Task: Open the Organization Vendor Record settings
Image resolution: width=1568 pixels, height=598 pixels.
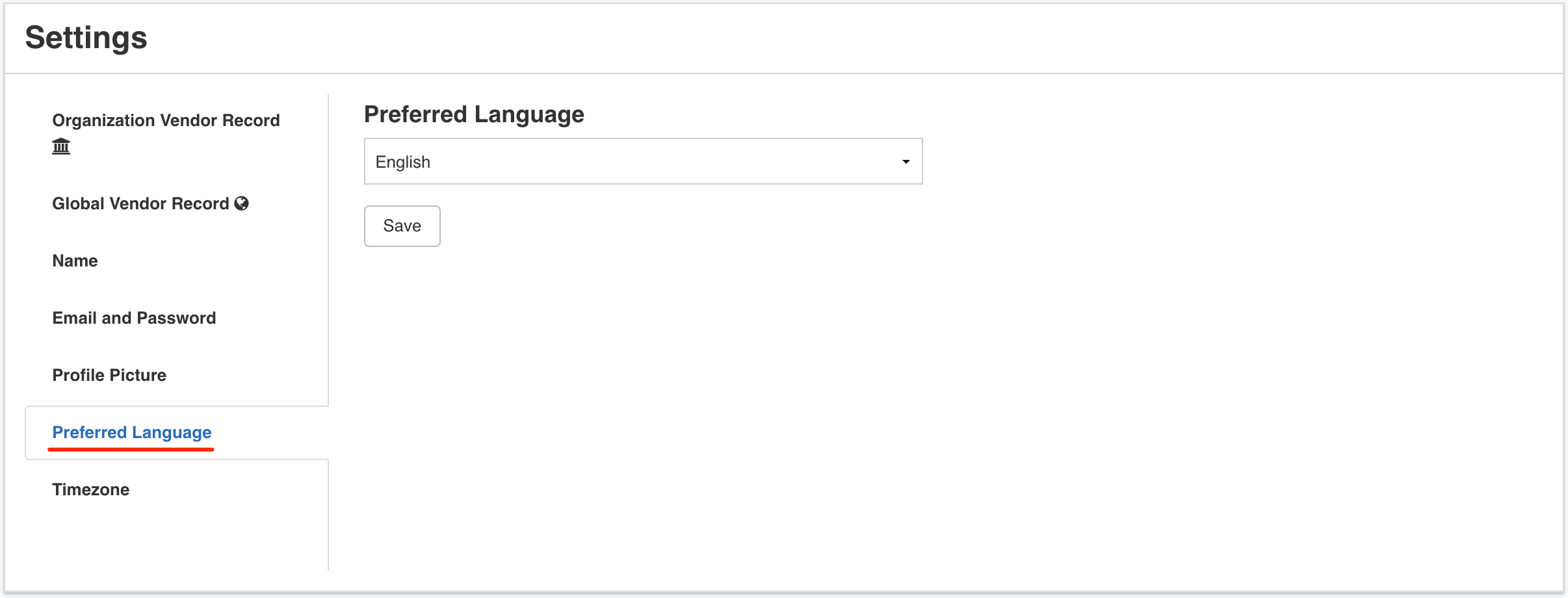Action: pos(166,121)
